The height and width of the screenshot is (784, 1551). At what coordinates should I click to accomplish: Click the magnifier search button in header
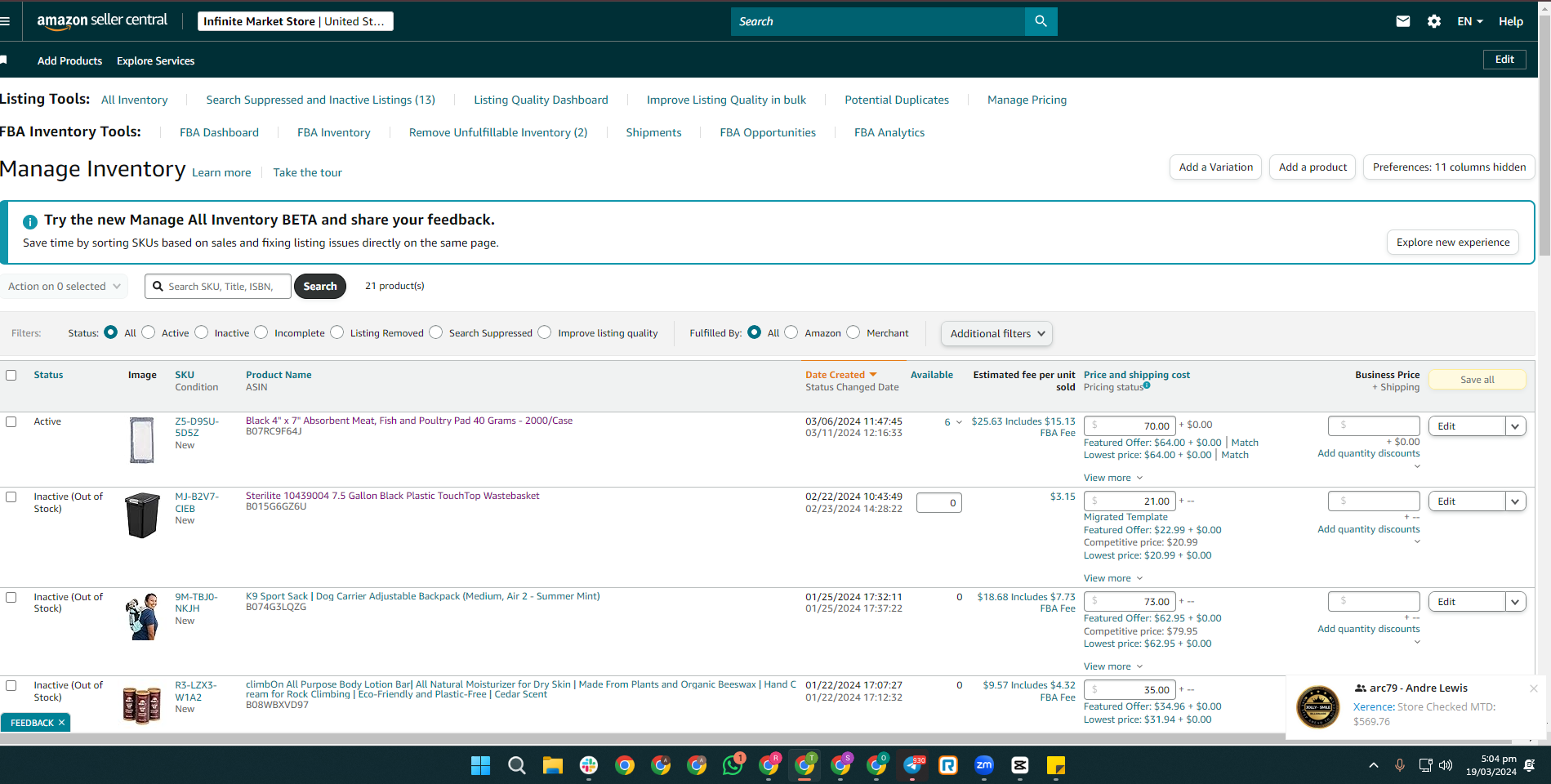(x=1041, y=21)
